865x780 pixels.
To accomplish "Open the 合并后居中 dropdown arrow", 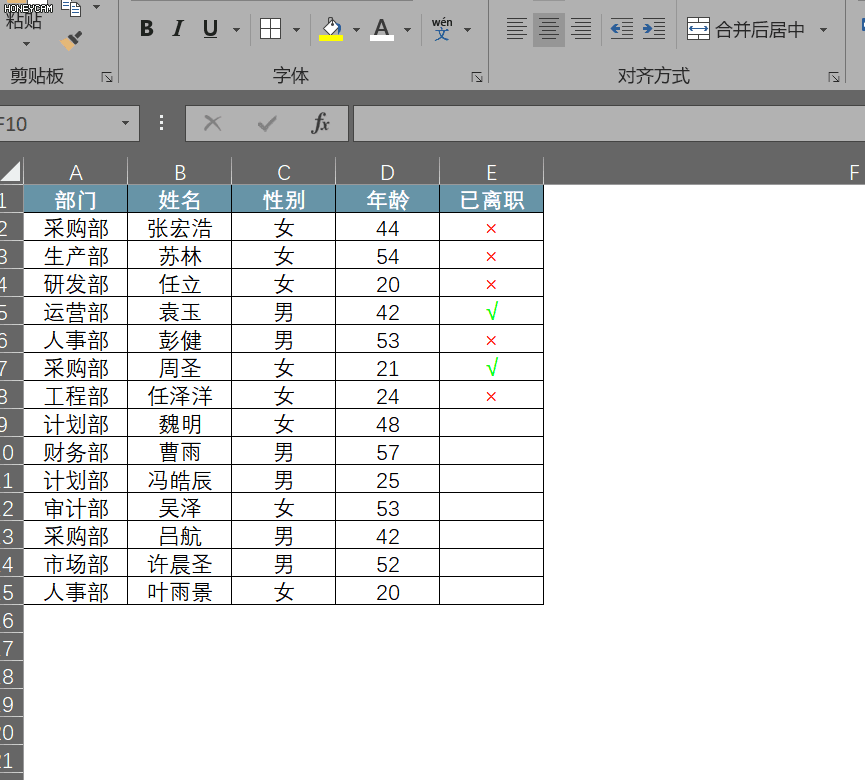I will click(x=823, y=29).
